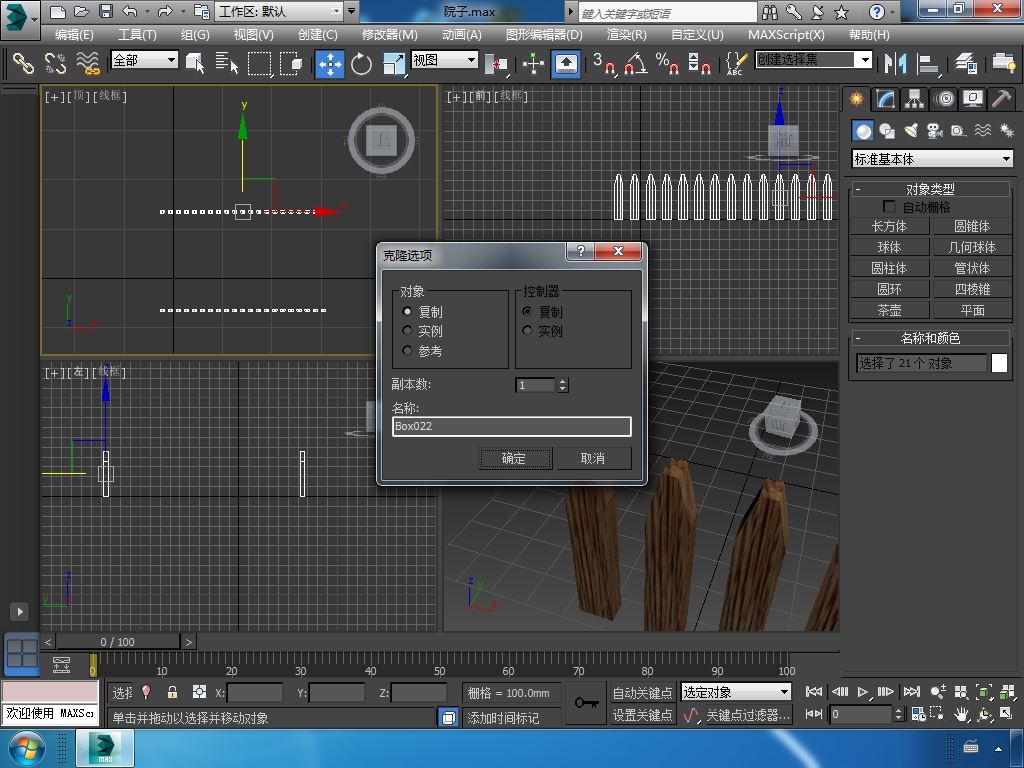Toggle the Angle Snap button
Screen dimensions: 1024x768
(636, 63)
